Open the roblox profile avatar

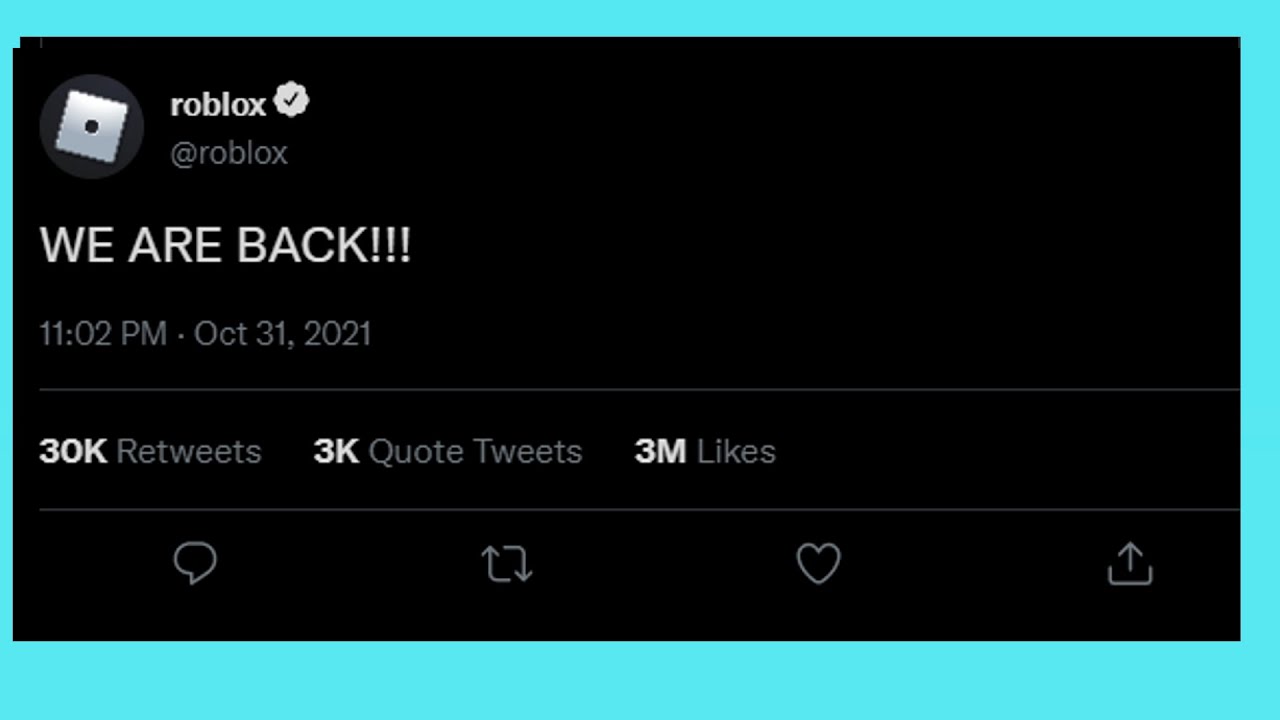pos(91,127)
